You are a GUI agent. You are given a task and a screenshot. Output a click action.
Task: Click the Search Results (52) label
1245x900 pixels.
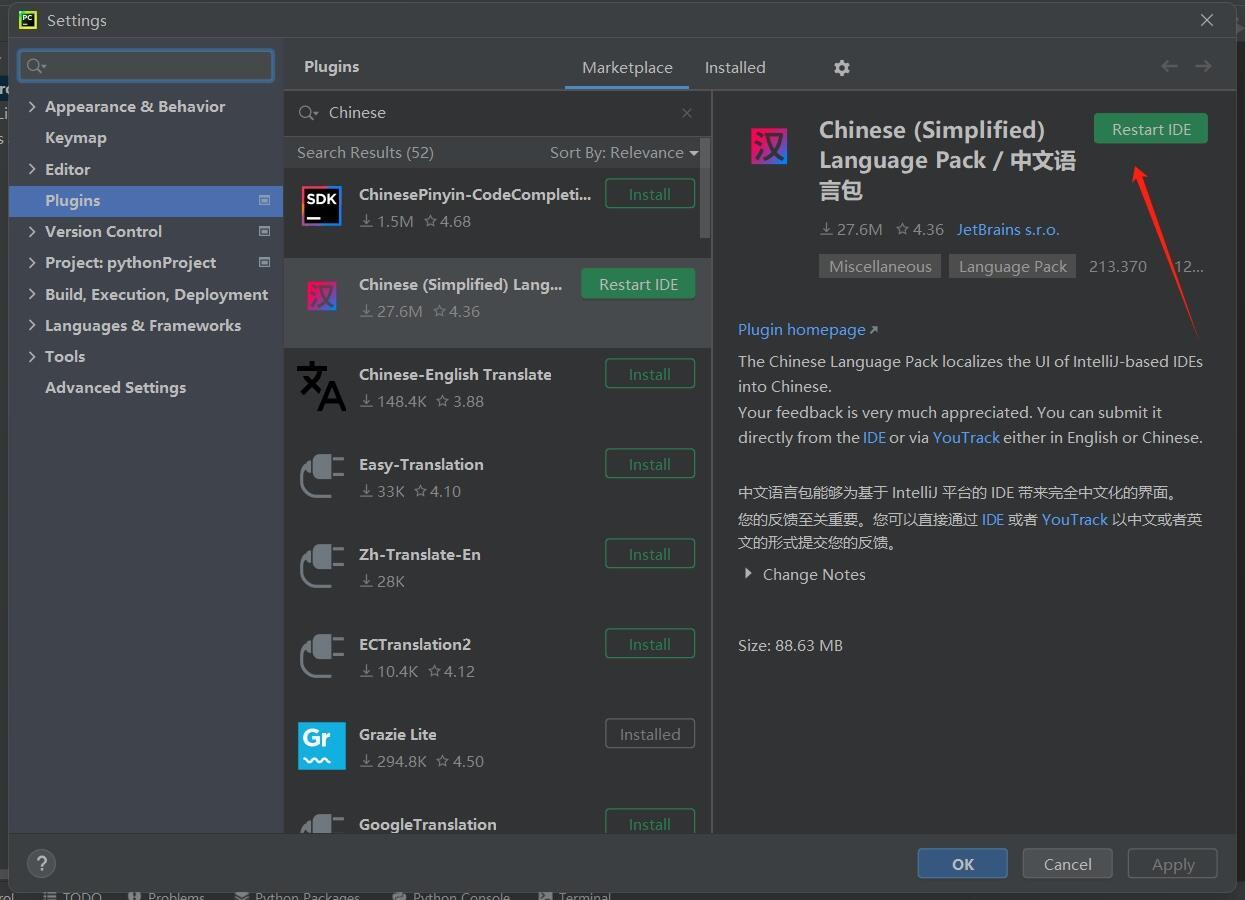point(365,153)
